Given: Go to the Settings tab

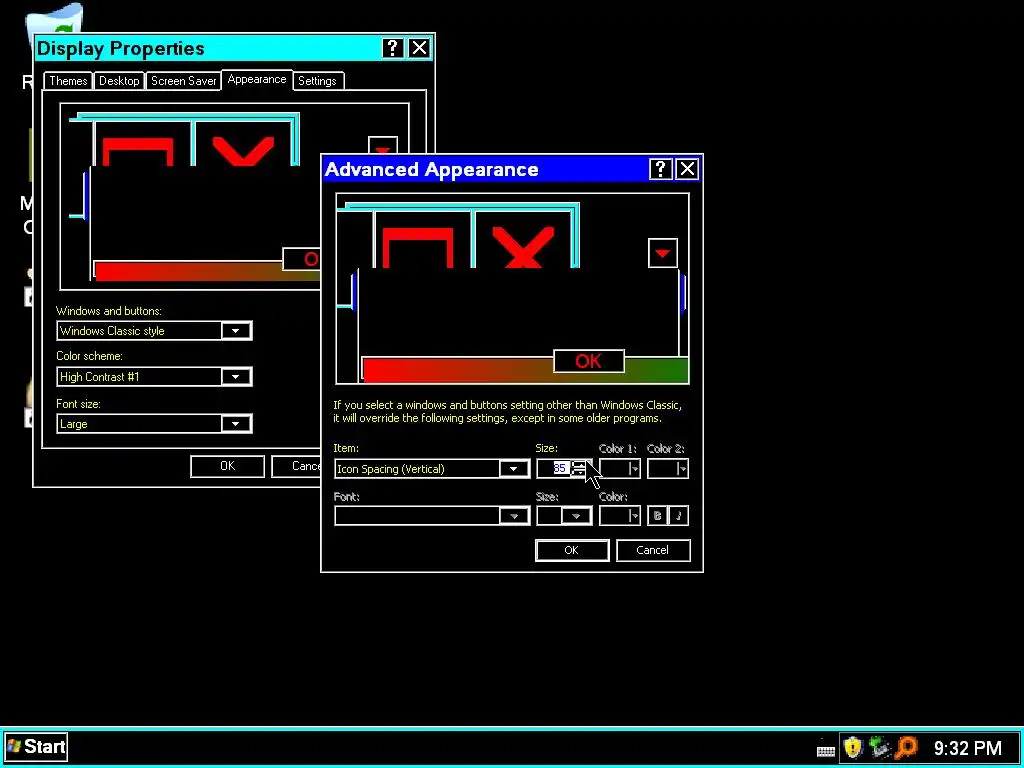Looking at the screenshot, I should tap(317, 81).
